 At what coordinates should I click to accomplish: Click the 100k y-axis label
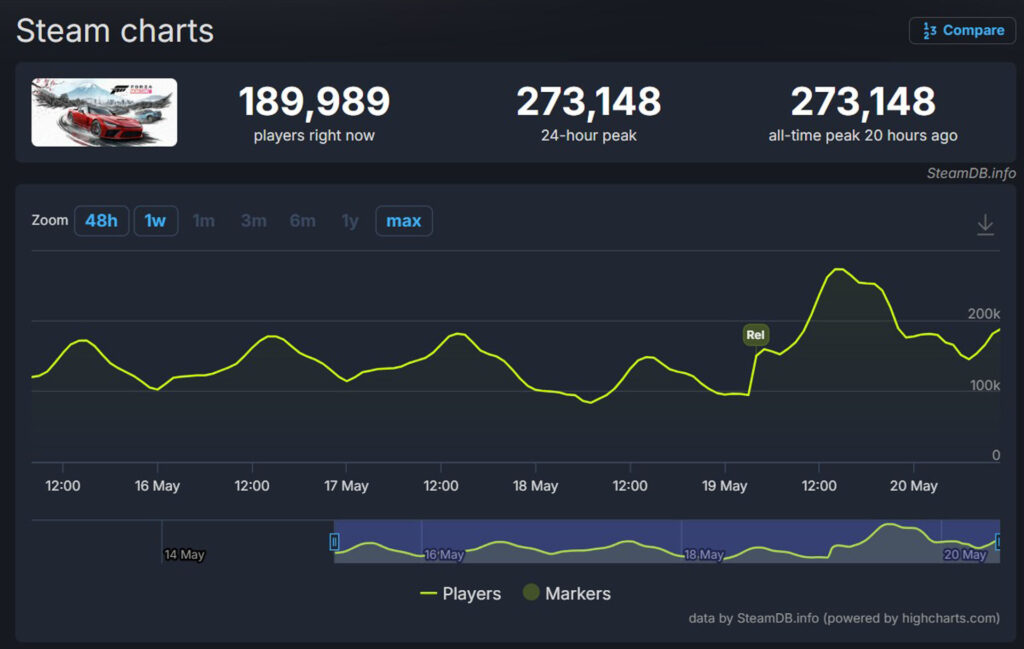(x=985, y=385)
